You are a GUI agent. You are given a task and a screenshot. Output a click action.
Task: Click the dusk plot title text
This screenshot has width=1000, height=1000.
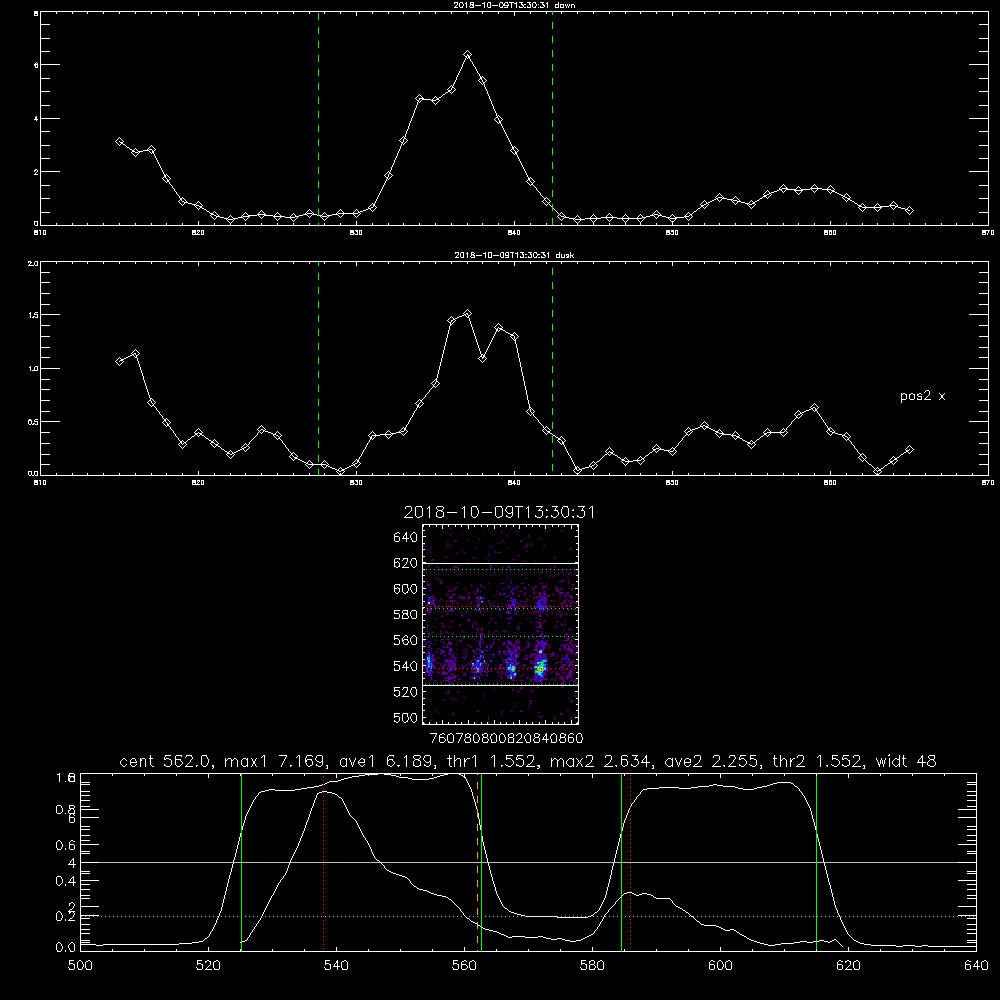tap(514, 255)
